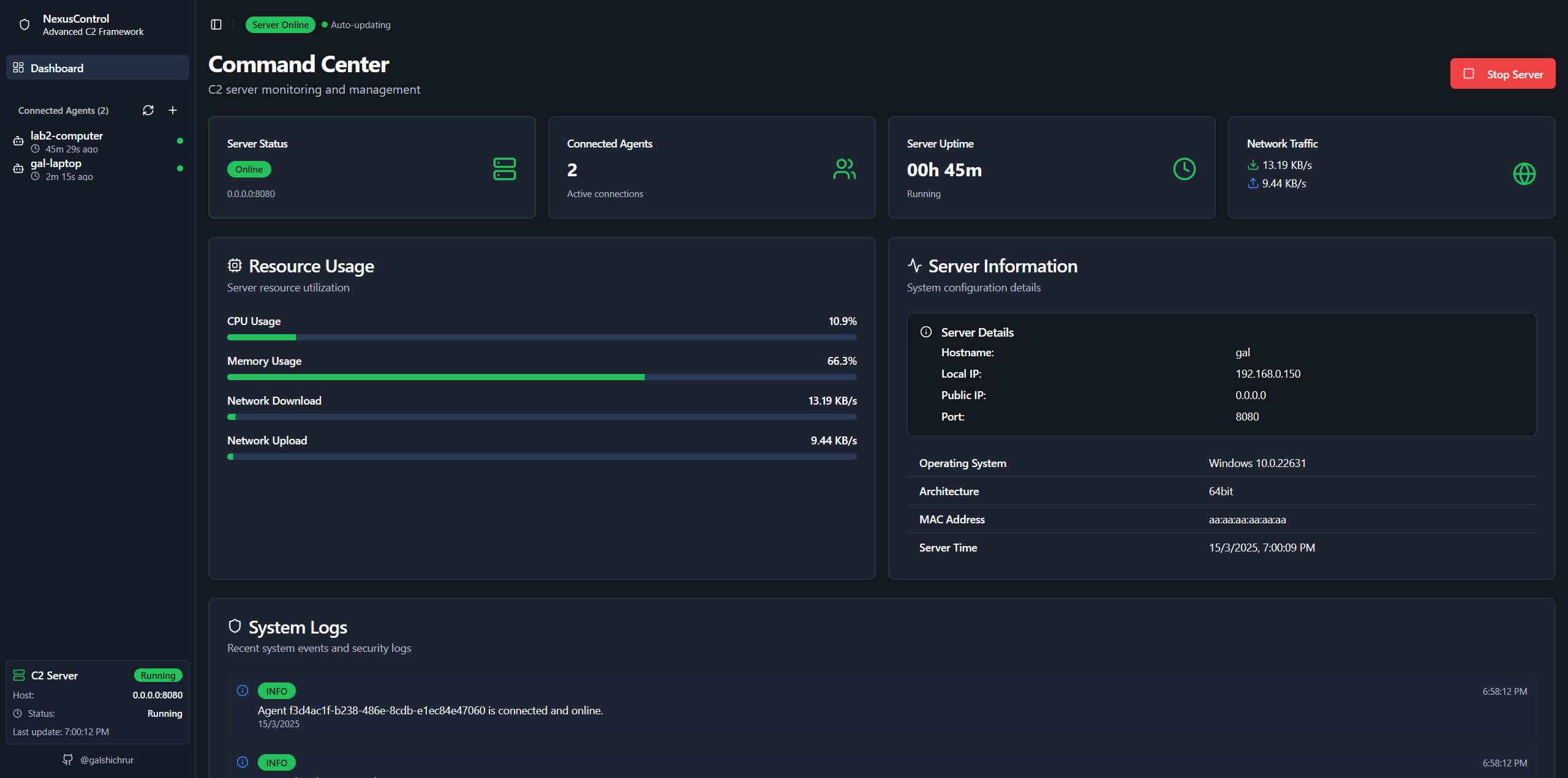The image size is (1568, 778).
Task: Click the GitHub icon at sidebar bottom
Action: pos(68,759)
